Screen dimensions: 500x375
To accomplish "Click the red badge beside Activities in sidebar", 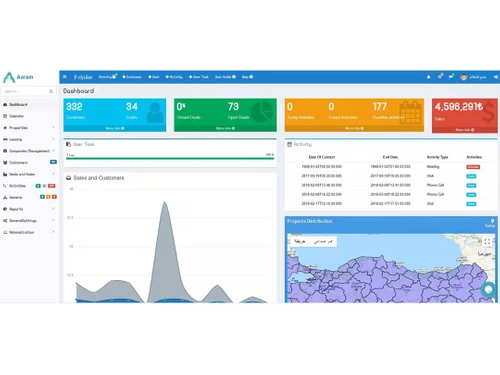I will pos(52,186).
